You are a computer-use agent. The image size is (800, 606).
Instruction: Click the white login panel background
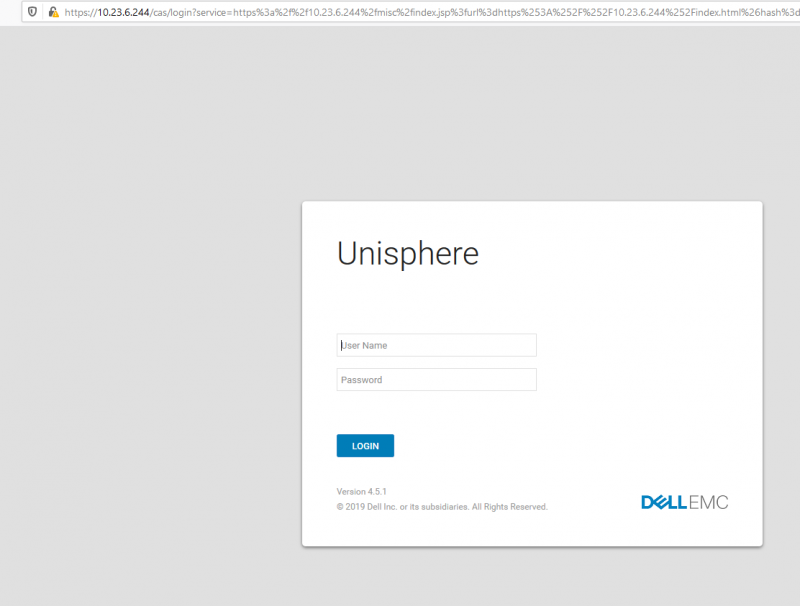coord(600,300)
